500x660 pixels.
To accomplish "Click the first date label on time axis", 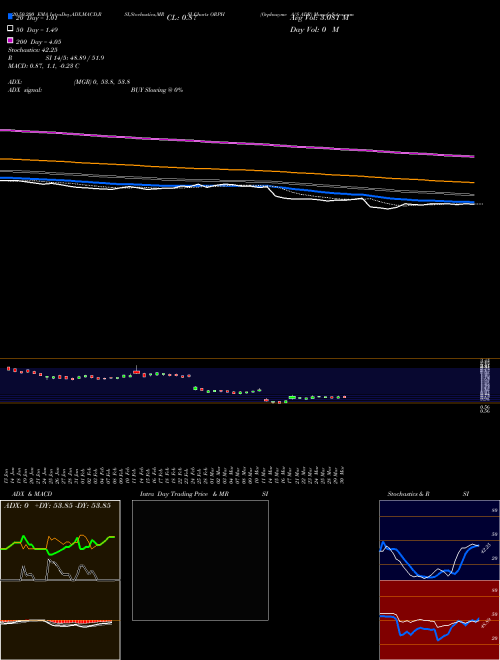I will click(7, 475).
